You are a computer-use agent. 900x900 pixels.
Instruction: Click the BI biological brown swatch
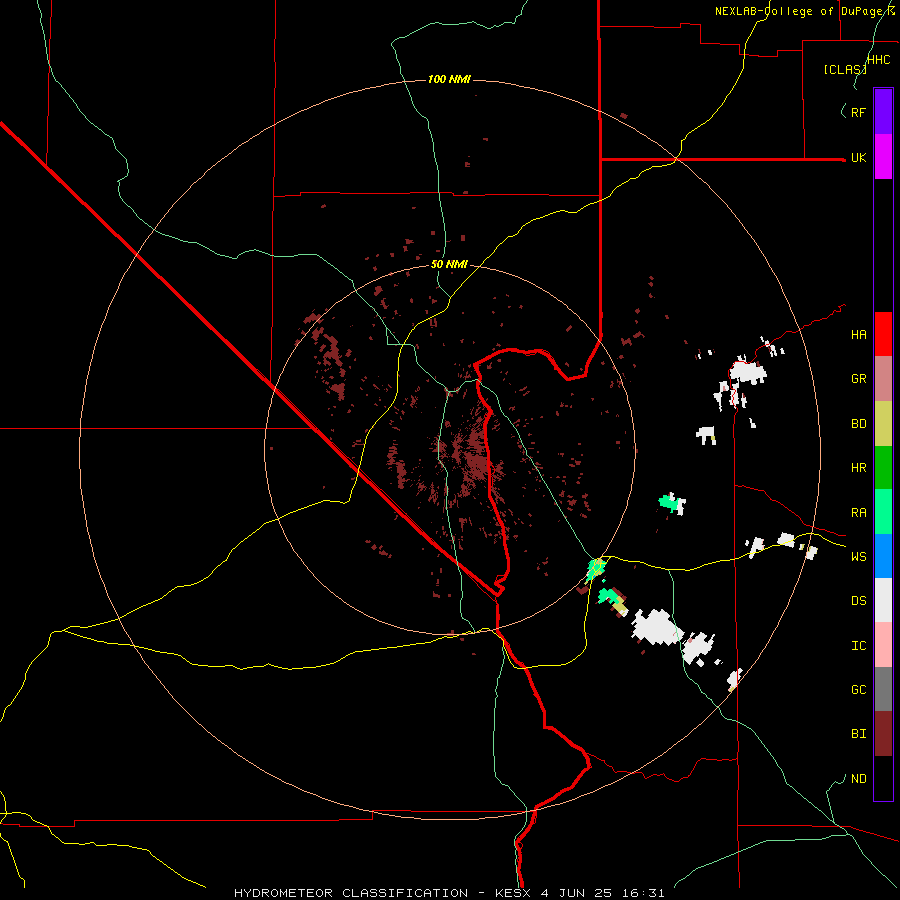click(883, 734)
